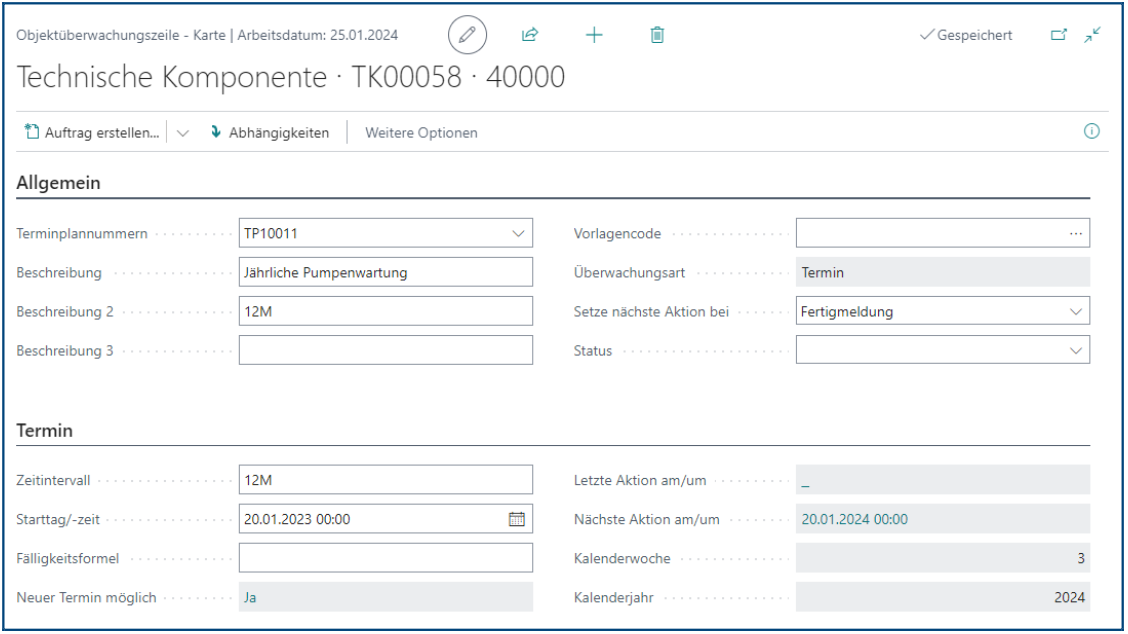Expand the arrow next to Auftrag erstellen

tap(183, 132)
